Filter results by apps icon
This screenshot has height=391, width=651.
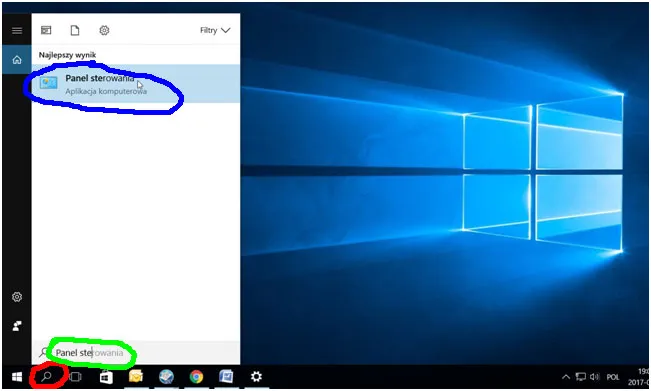click(46, 30)
